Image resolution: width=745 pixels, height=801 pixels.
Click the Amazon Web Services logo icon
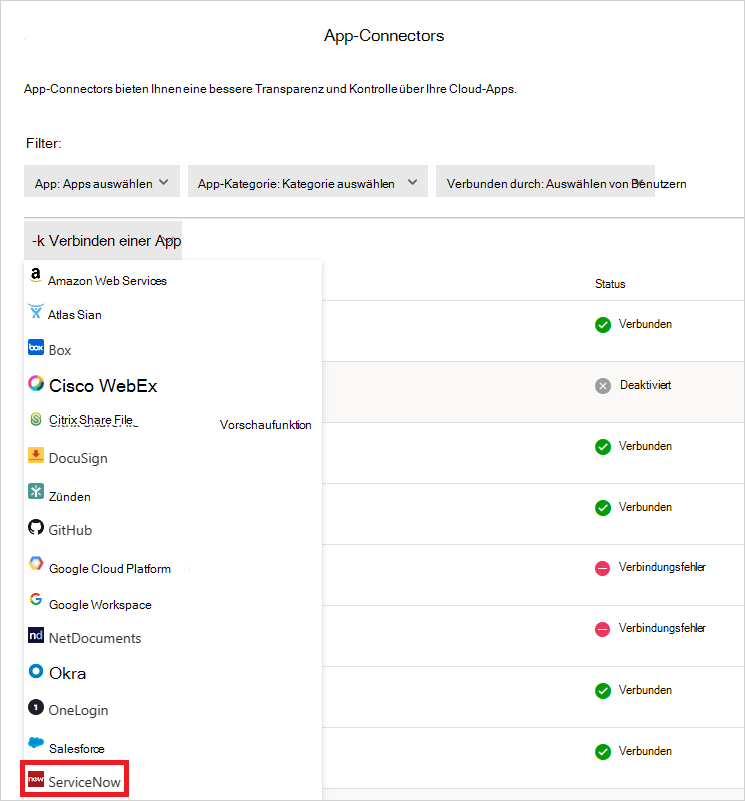pyautogui.click(x=35, y=275)
